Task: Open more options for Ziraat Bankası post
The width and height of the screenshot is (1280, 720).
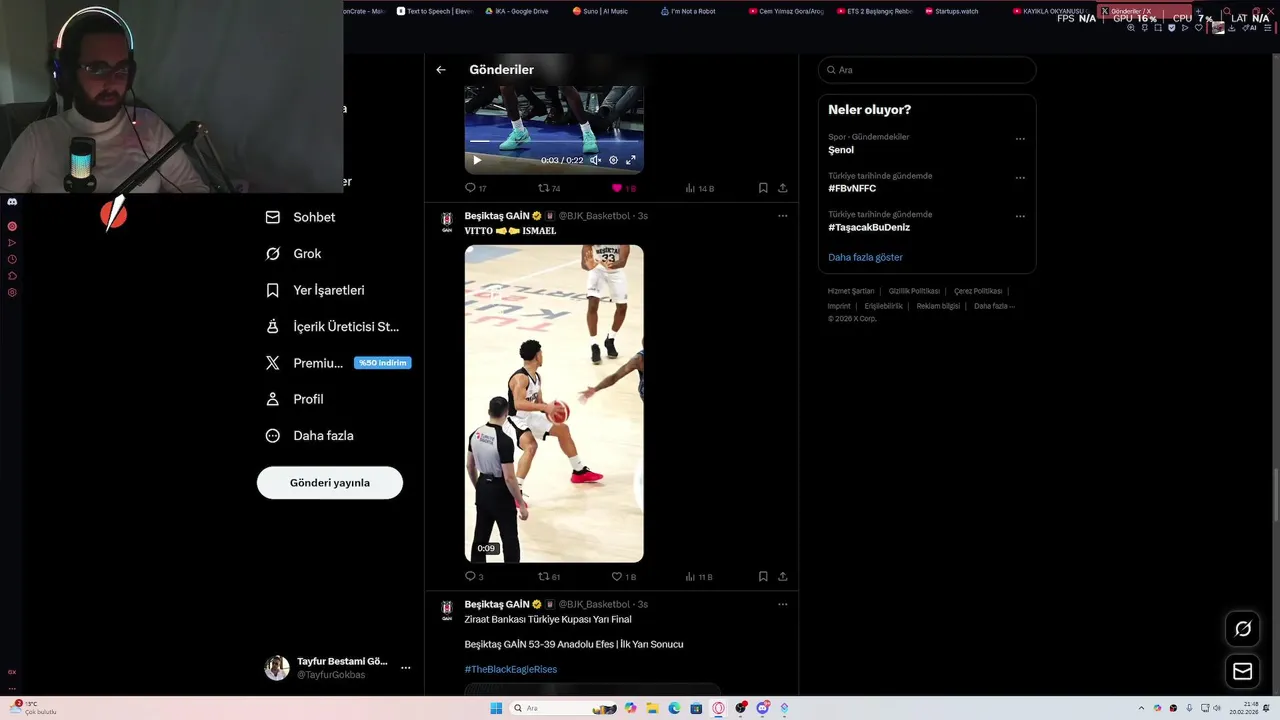Action: point(782,604)
